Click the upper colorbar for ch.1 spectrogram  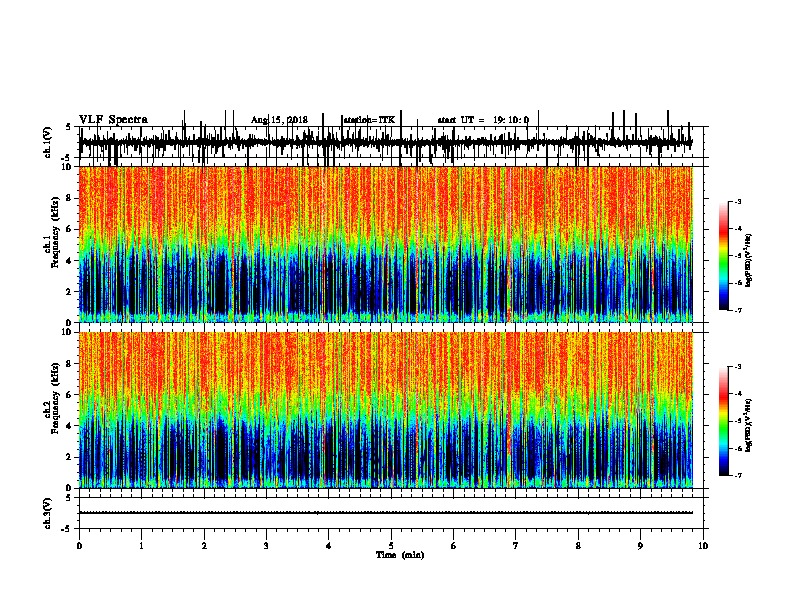tap(723, 255)
